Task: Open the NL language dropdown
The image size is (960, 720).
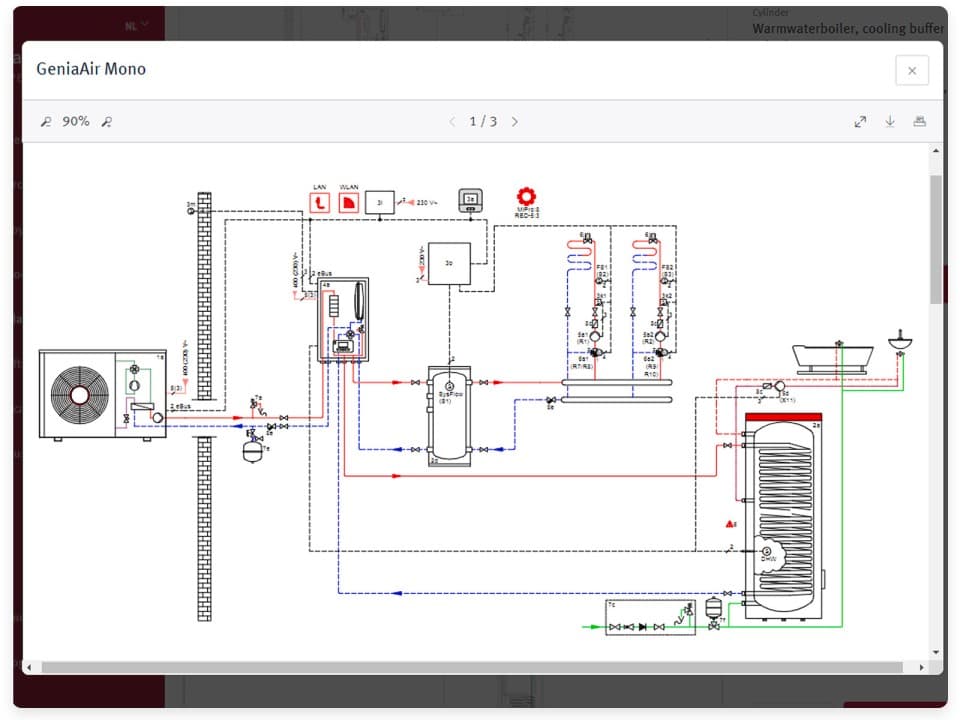Action: [x=137, y=25]
